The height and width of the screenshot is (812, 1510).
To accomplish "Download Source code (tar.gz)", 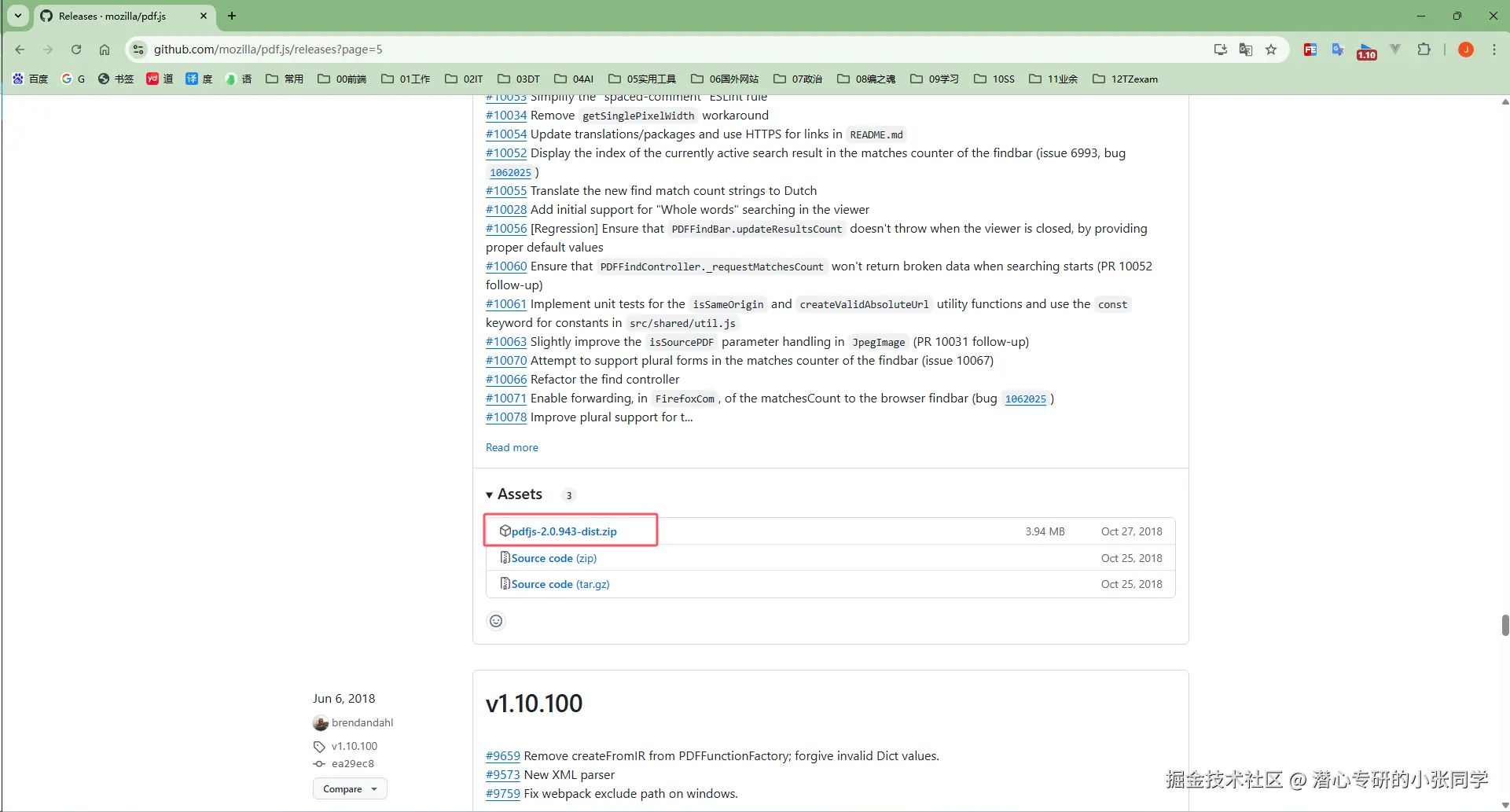I will 560,584.
